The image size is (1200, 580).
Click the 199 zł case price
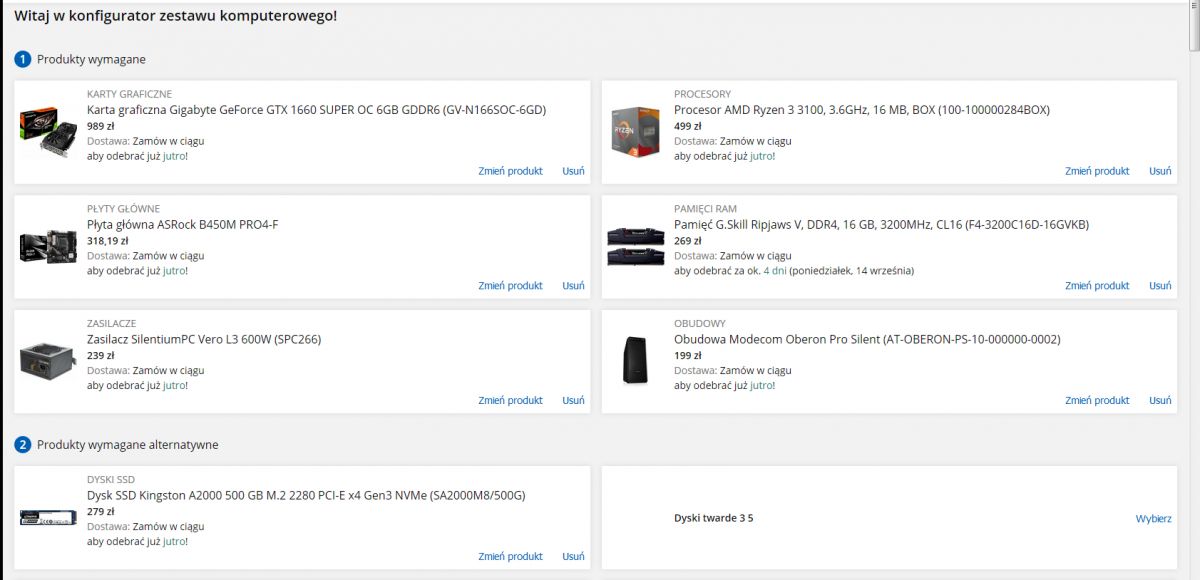pyautogui.click(x=688, y=356)
